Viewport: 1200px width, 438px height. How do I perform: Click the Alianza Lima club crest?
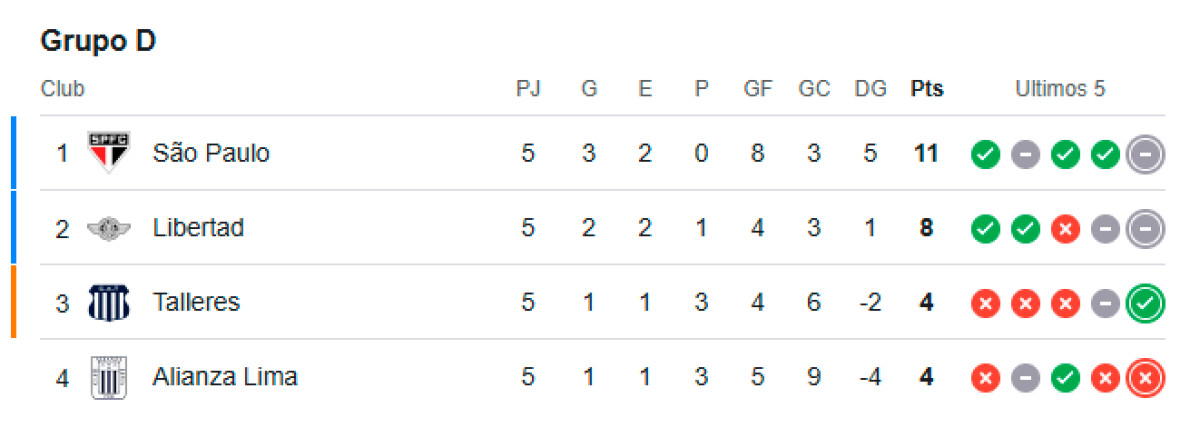(x=108, y=377)
